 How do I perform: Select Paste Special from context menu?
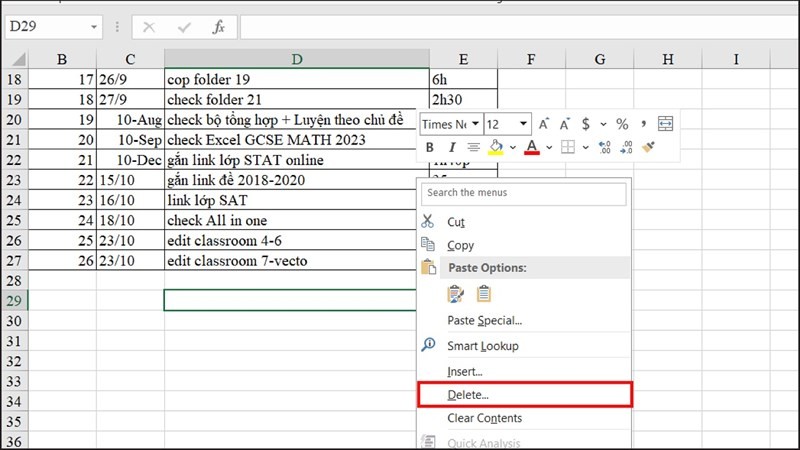tap(523, 320)
